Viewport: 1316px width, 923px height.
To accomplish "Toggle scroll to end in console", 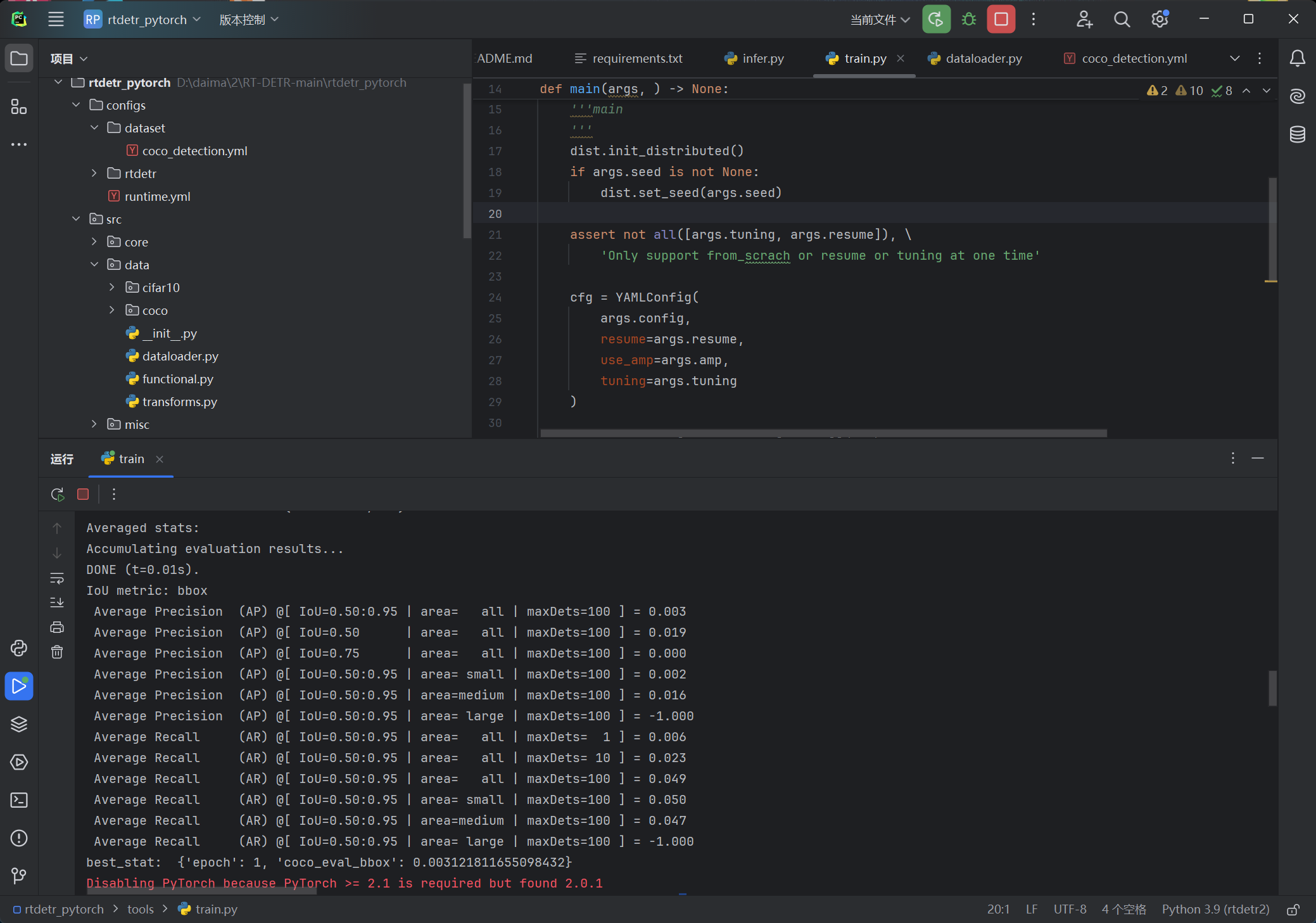I will 57,602.
